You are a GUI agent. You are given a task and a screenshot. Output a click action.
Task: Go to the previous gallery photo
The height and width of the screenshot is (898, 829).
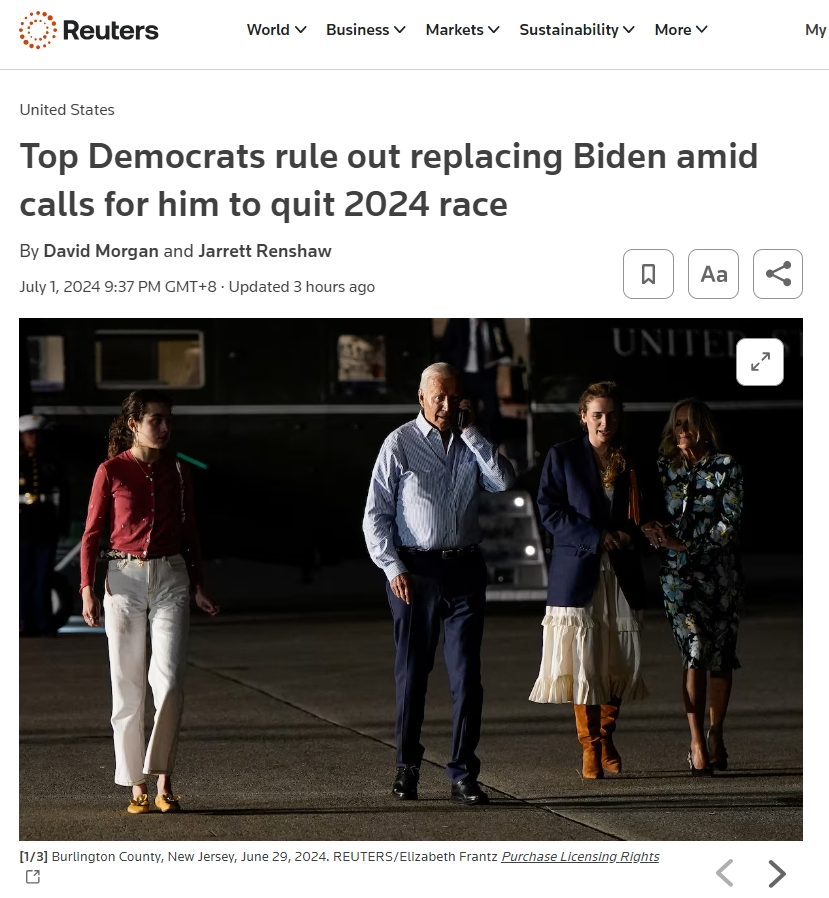[x=725, y=873]
